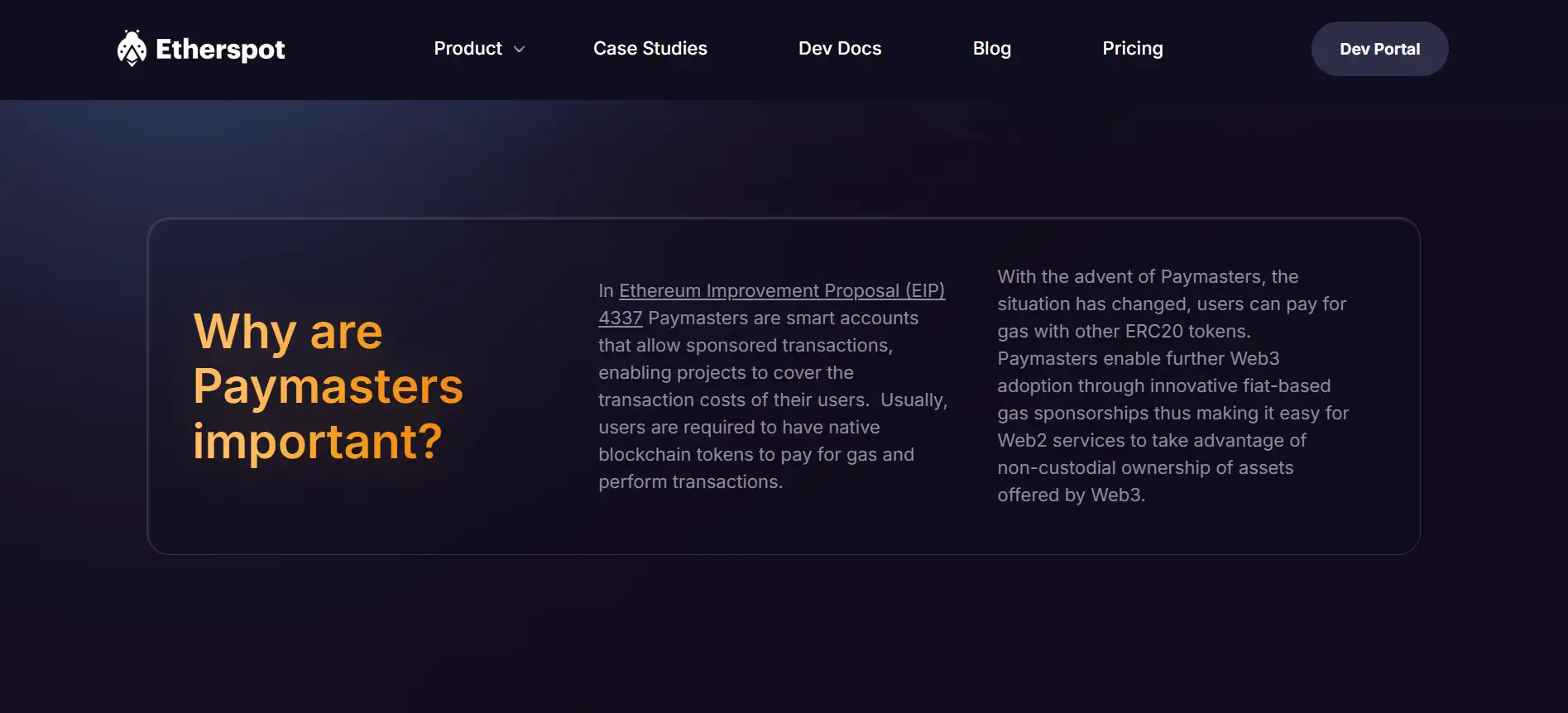Follow the Ethereum Improvement Proposal (EIP) link

[x=781, y=291]
